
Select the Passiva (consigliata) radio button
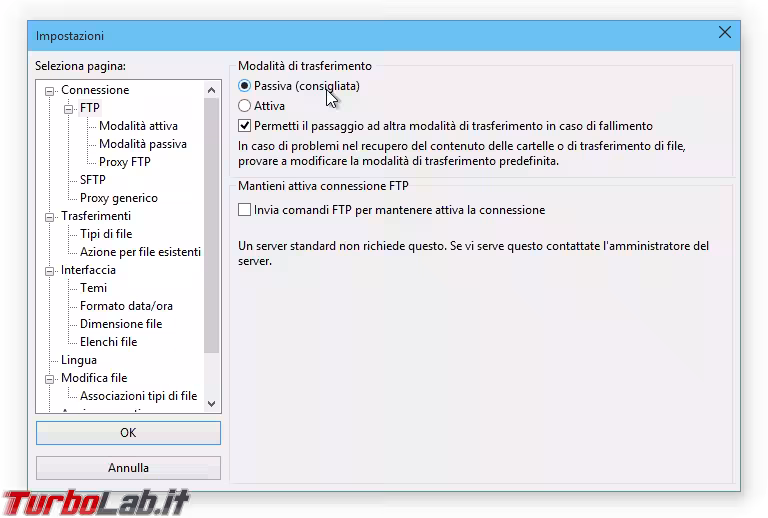tap(245, 86)
